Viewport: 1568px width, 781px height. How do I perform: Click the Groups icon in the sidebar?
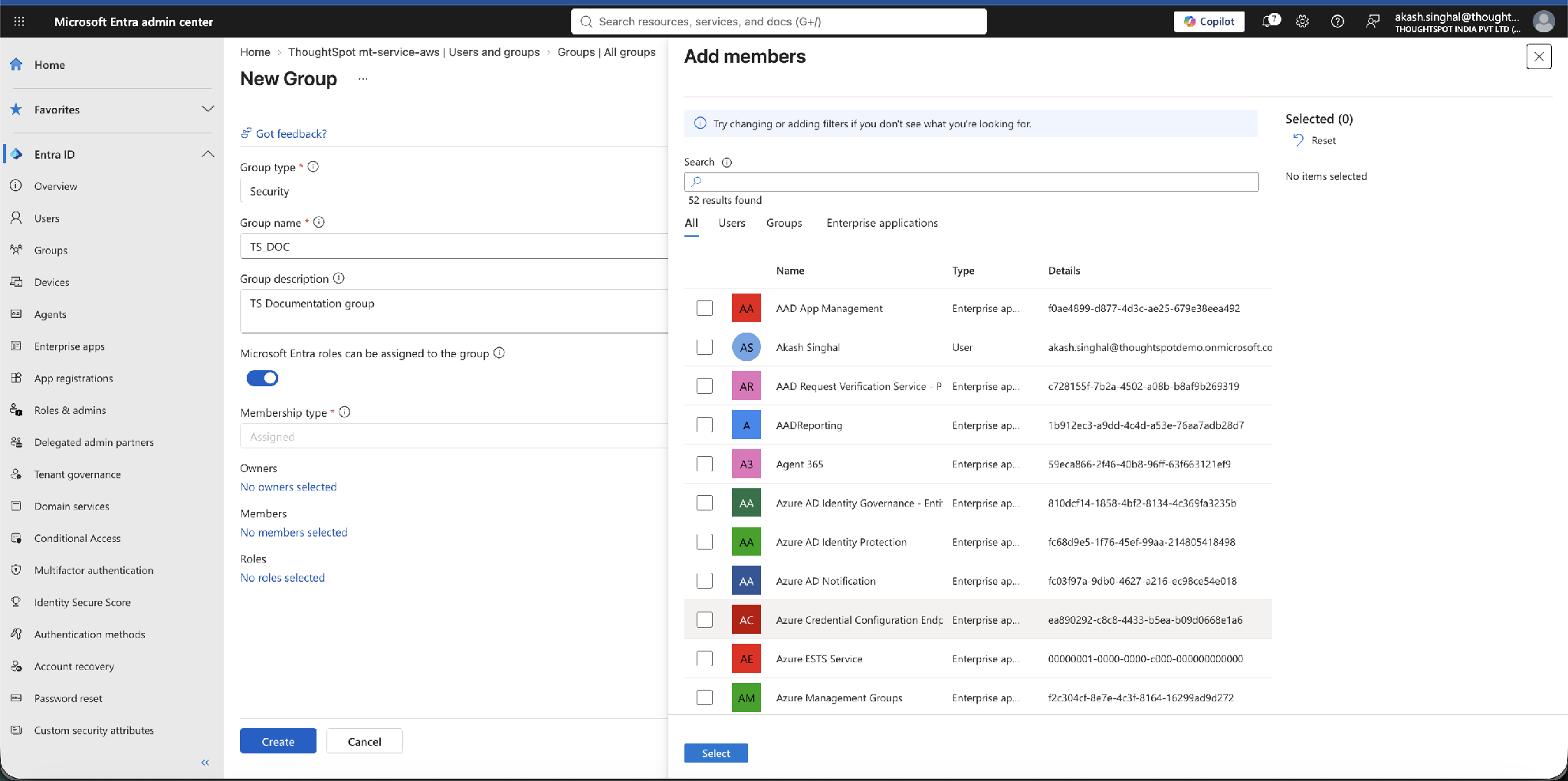tap(16, 250)
